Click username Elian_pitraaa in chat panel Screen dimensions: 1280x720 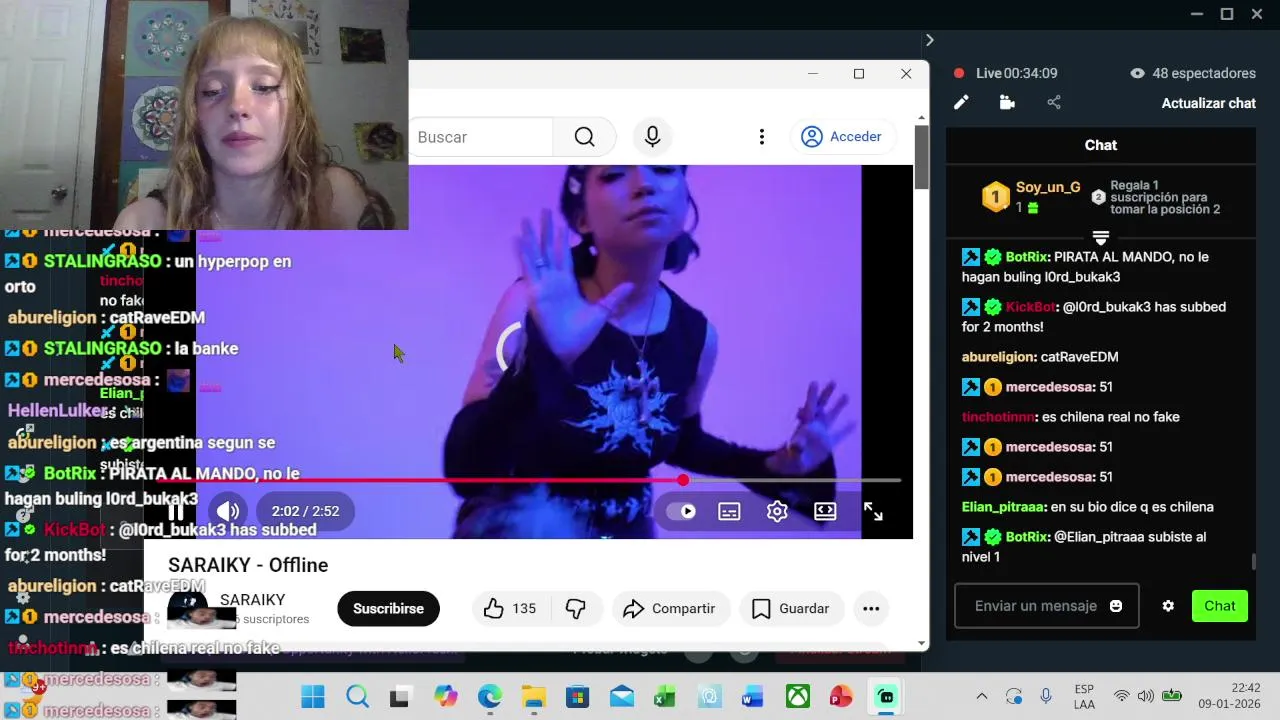tap(1003, 507)
